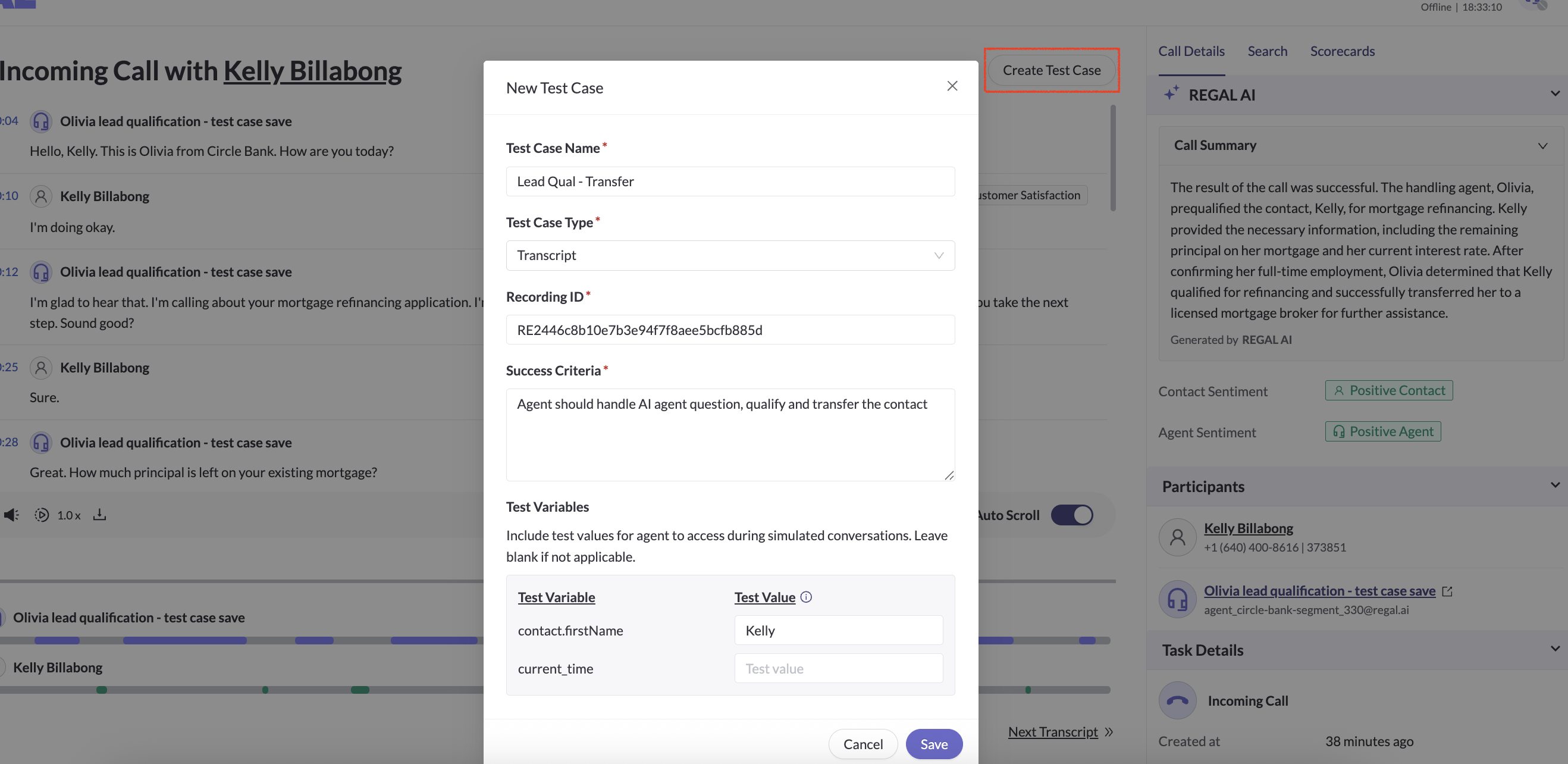The height and width of the screenshot is (764, 1568).
Task: Collapse the Call Summary section
Action: pos(1542,146)
